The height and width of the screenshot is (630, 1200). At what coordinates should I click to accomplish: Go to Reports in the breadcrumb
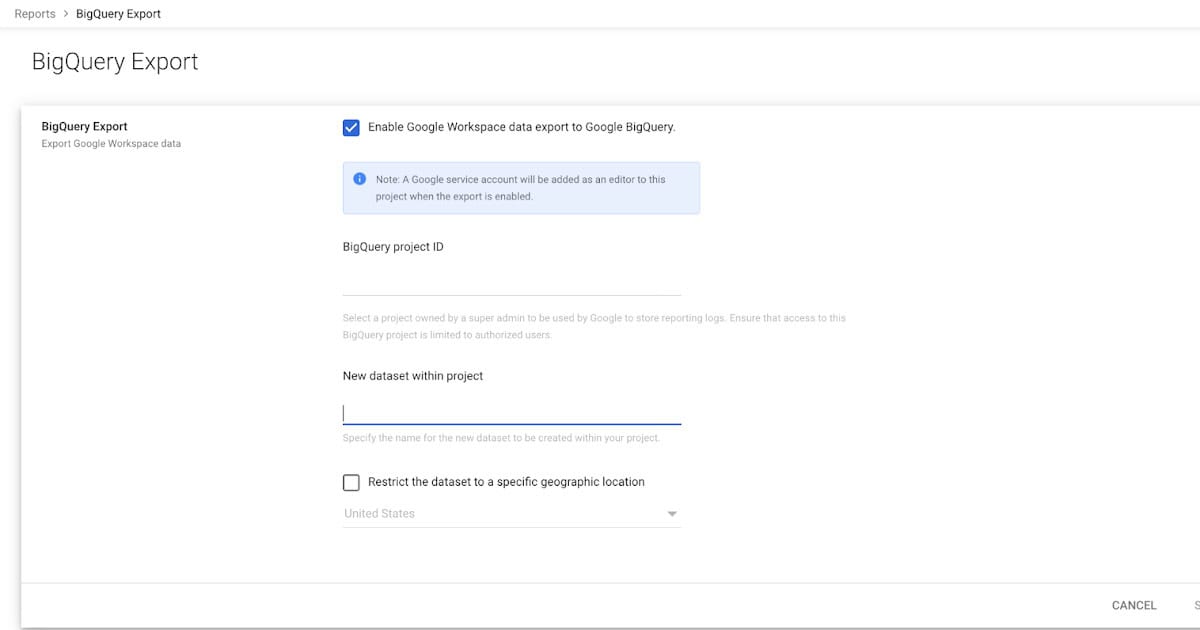(35, 14)
